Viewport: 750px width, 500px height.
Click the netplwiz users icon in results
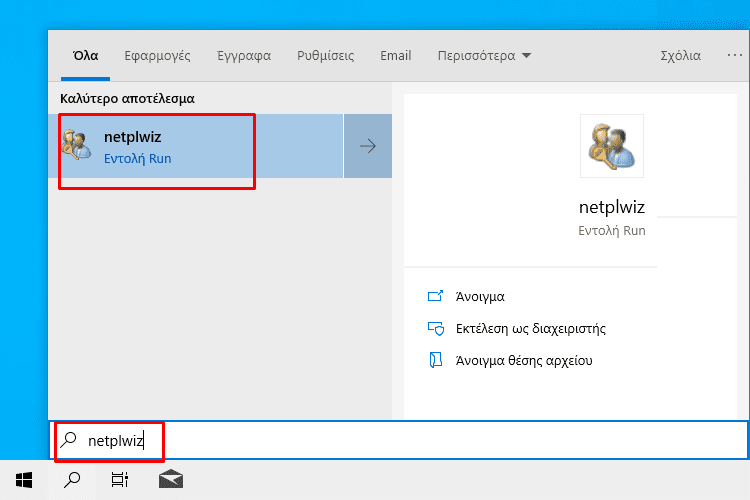click(77, 144)
